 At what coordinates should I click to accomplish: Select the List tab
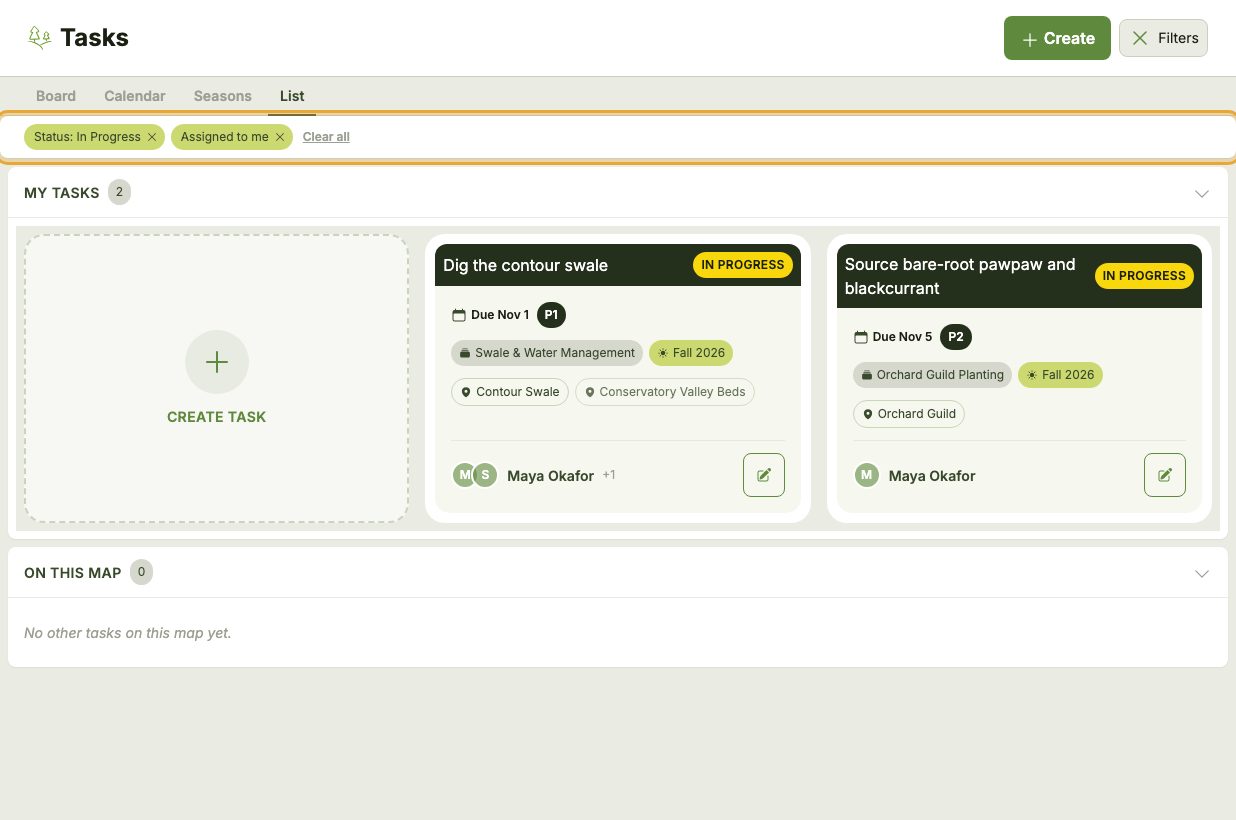[292, 96]
